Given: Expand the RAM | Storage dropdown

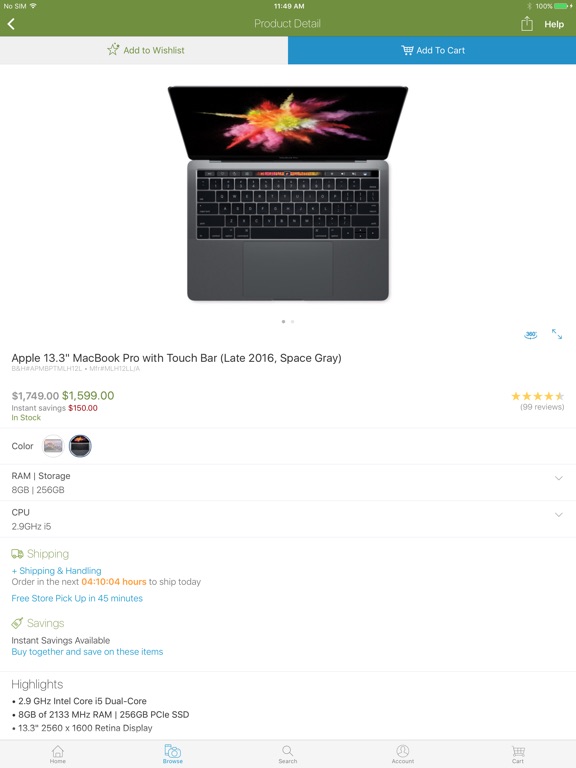Looking at the screenshot, I should click(x=558, y=478).
